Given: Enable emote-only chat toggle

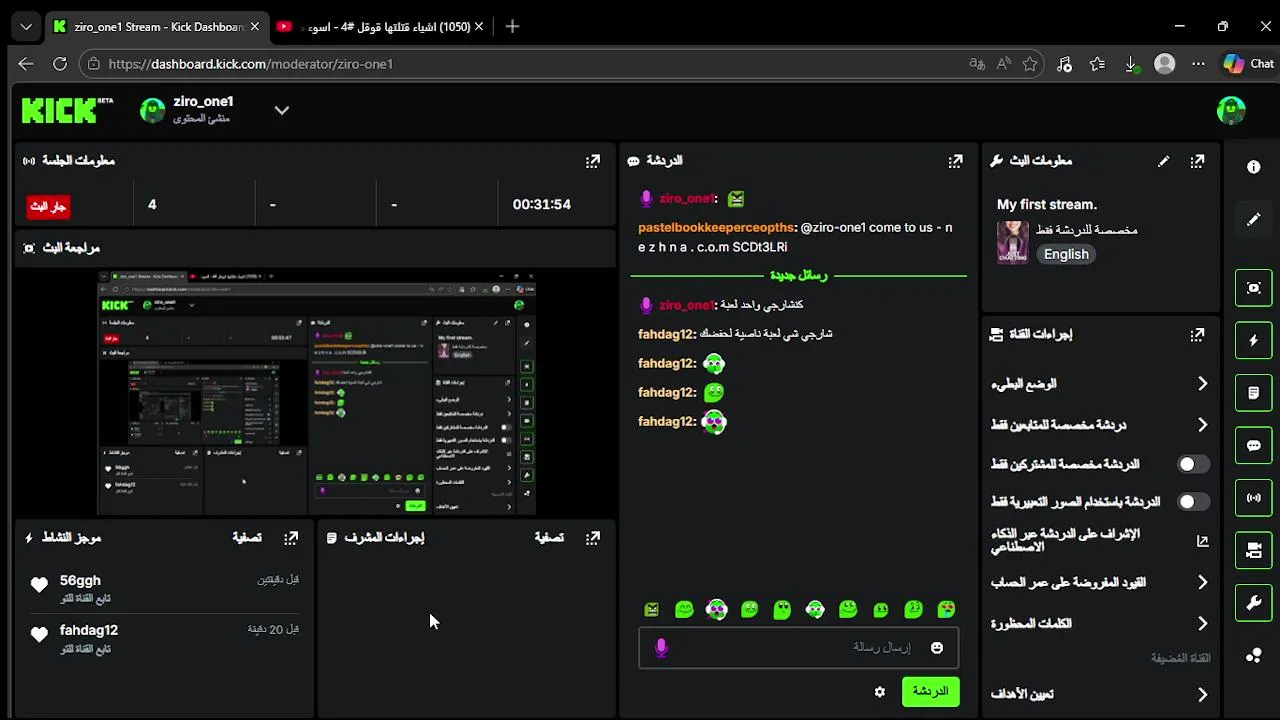Looking at the screenshot, I should pyautogui.click(x=1193, y=502).
